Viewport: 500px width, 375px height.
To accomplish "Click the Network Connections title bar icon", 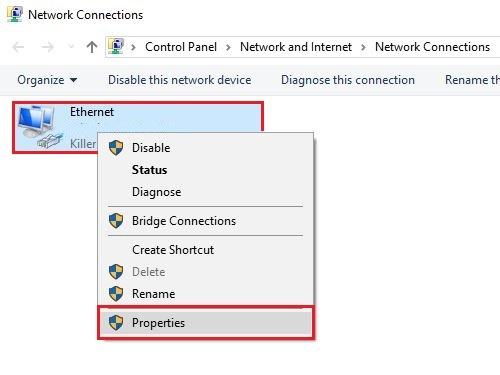I will [15, 14].
